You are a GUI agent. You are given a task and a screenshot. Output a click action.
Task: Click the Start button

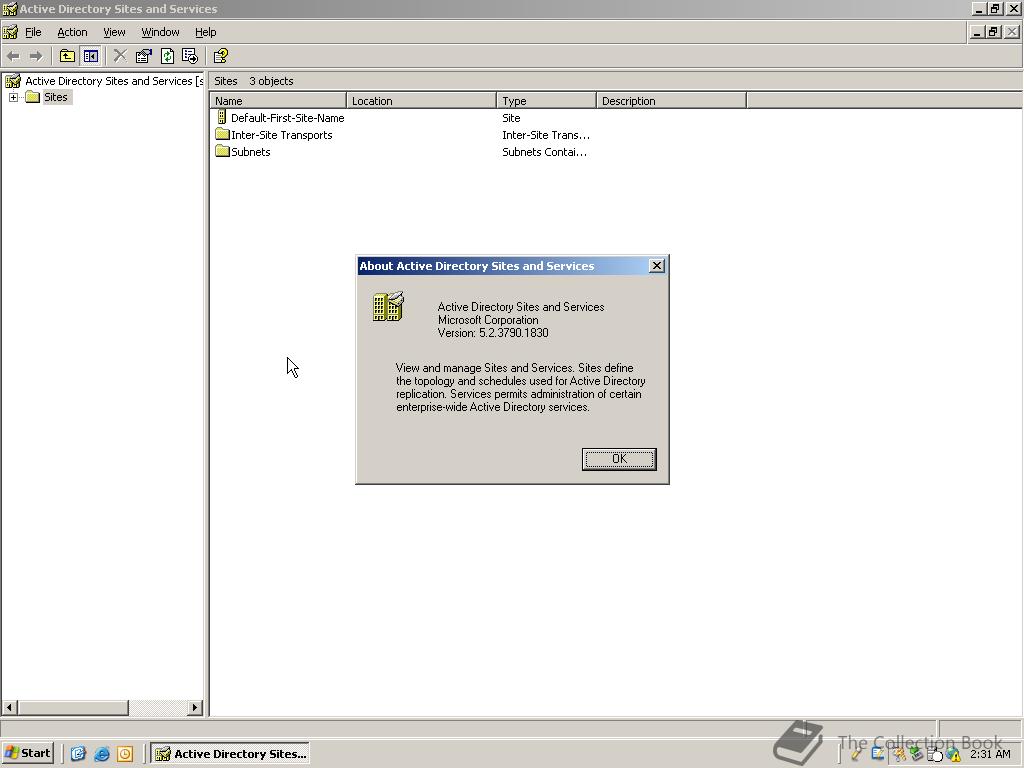click(27, 753)
